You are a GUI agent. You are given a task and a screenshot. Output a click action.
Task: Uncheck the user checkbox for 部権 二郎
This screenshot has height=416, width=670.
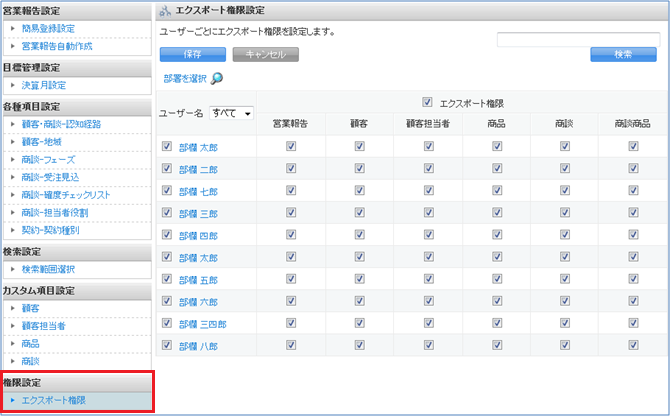click(x=166, y=169)
